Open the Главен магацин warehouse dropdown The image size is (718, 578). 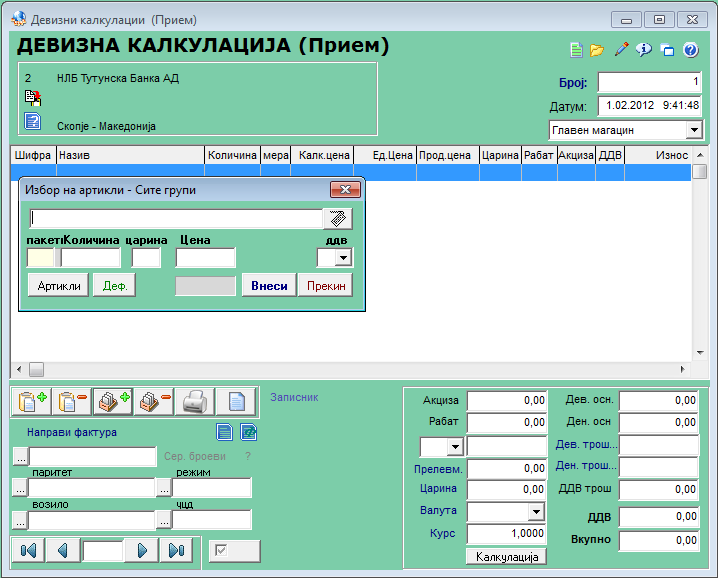pos(694,130)
